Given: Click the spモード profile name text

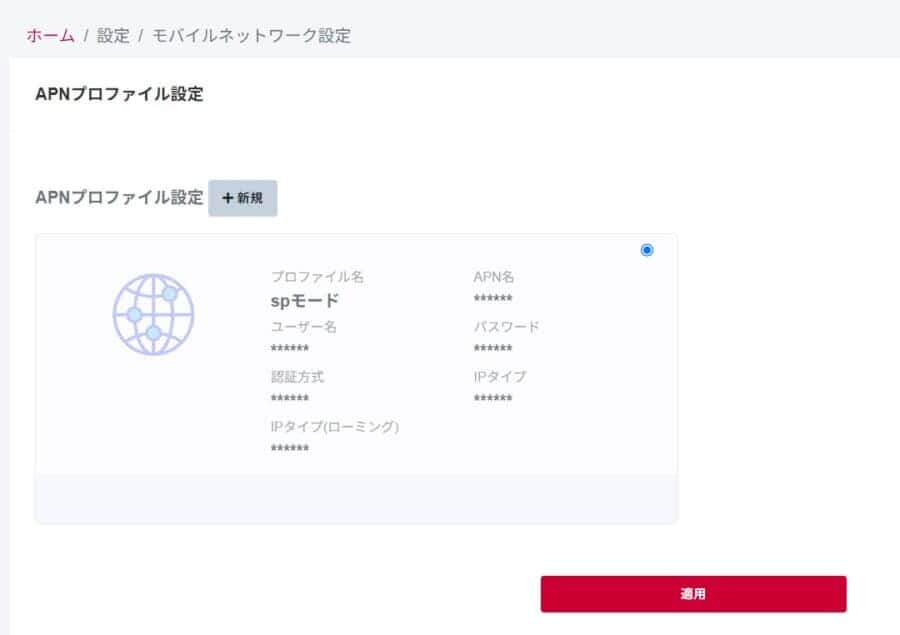Looking at the screenshot, I should click(x=305, y=300).
